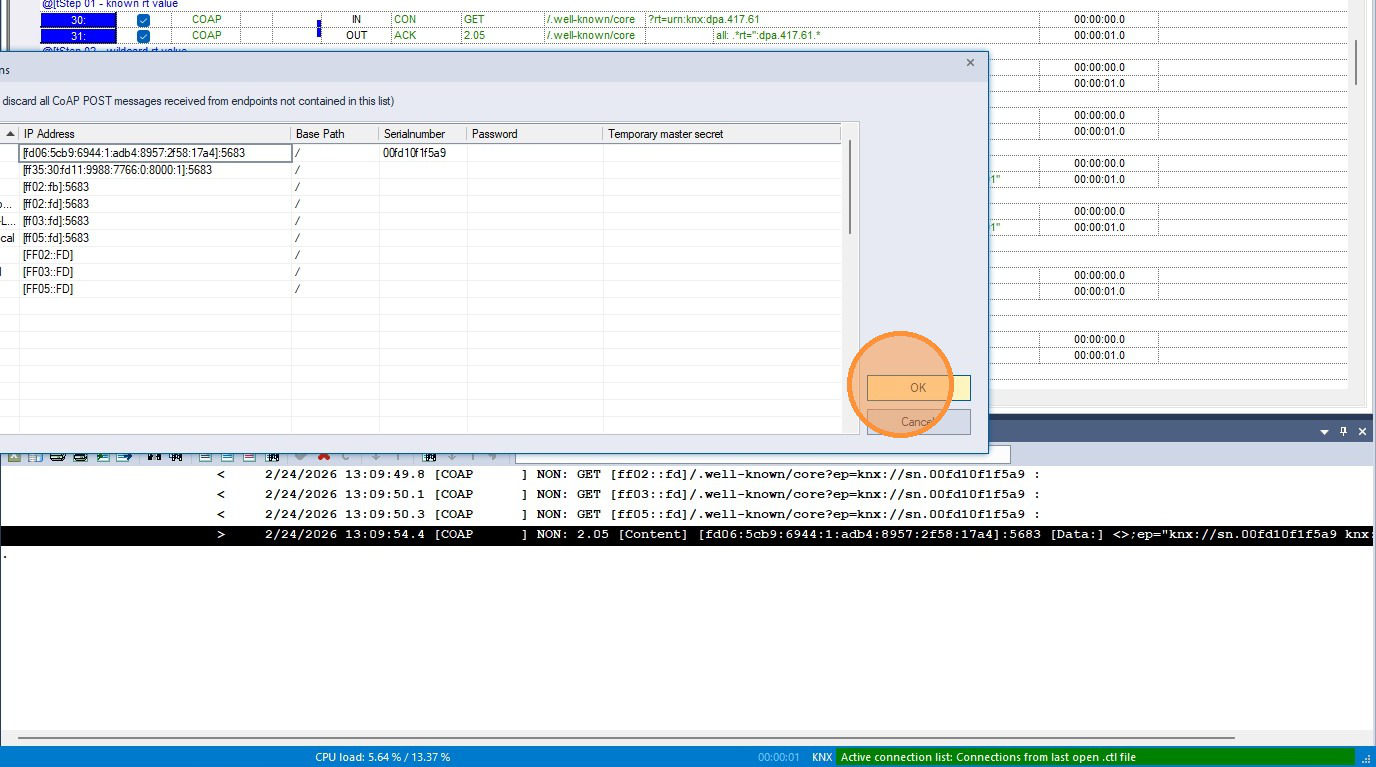Select IP address [fd06:5cb9:6944:1:adb4:8957:2f58:17a4]:5683 cell
The height and width of the screenshot is (767, 1376).
(155, 153)
